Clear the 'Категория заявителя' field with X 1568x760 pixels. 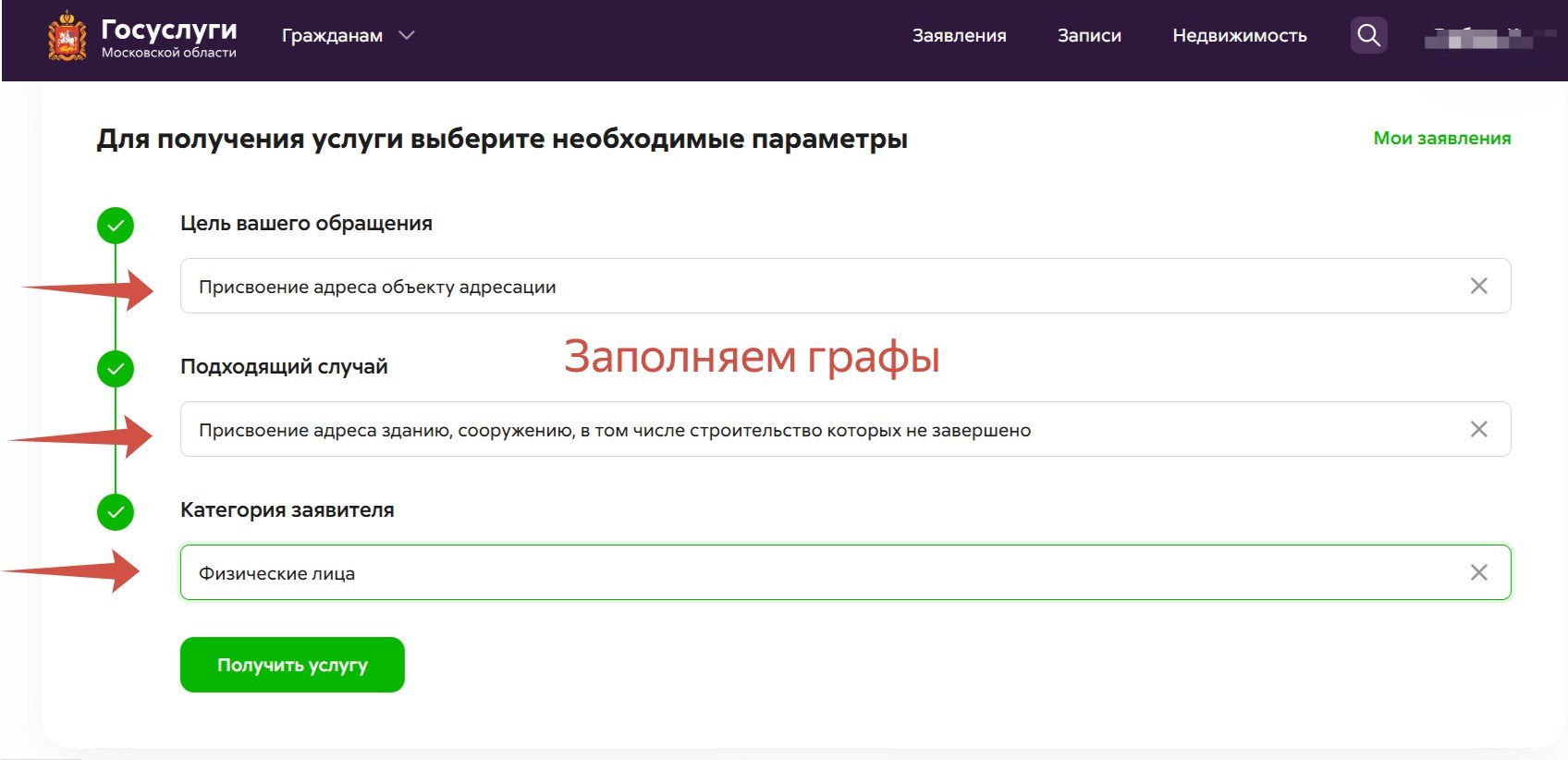1478,572
